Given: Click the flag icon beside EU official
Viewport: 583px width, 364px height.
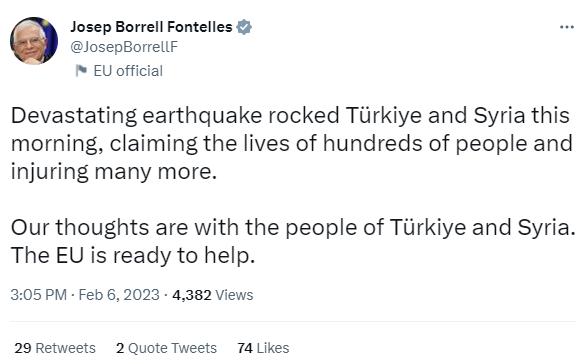Looking at the screenshot, I should tap(81, 70).
